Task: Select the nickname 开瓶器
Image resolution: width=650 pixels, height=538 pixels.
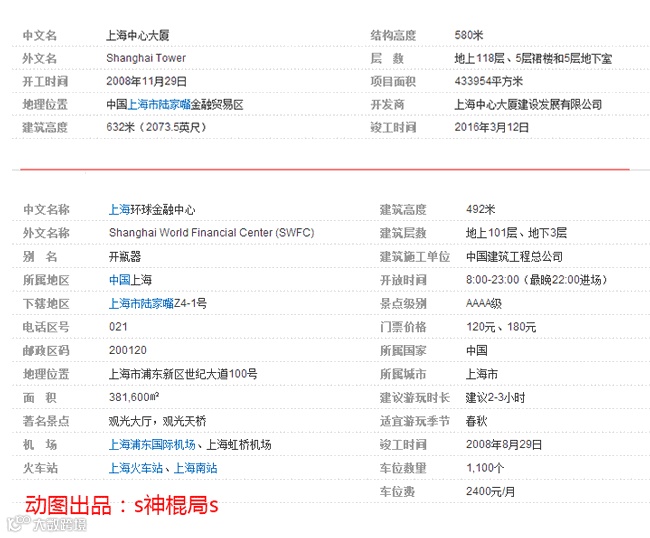Action: coord(125,257)
